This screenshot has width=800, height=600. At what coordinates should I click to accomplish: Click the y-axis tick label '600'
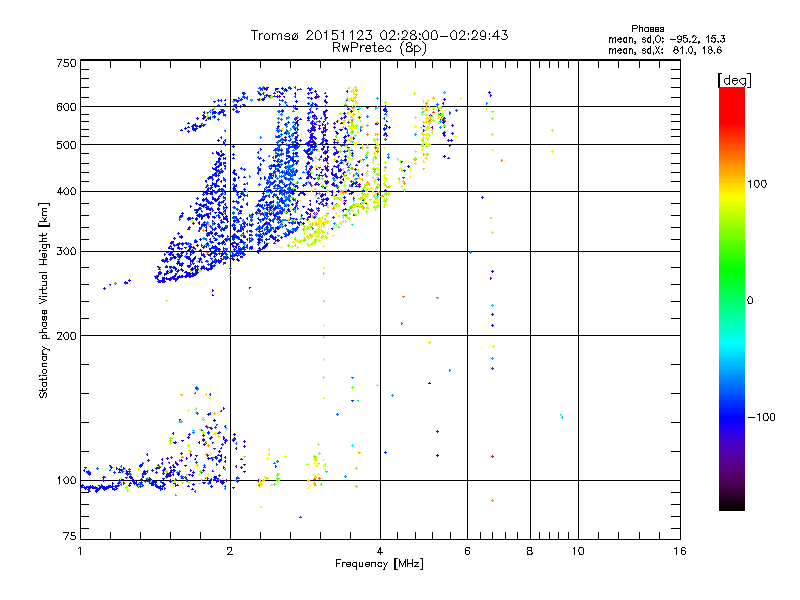point(67,107)
